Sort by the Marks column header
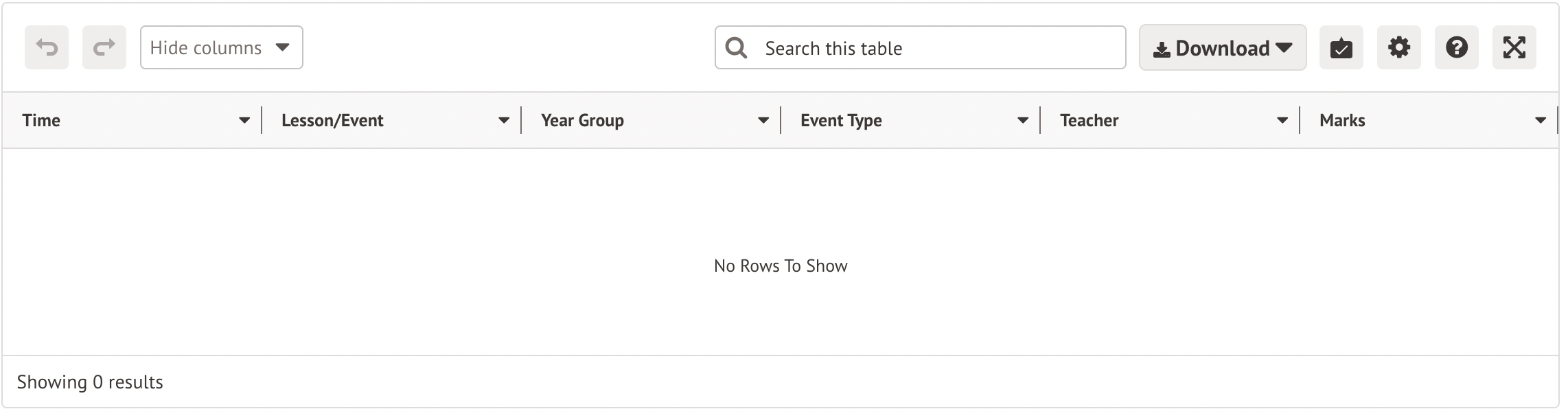The height and width of the screenshot is (420, 1568). [x=1342, y=121]
